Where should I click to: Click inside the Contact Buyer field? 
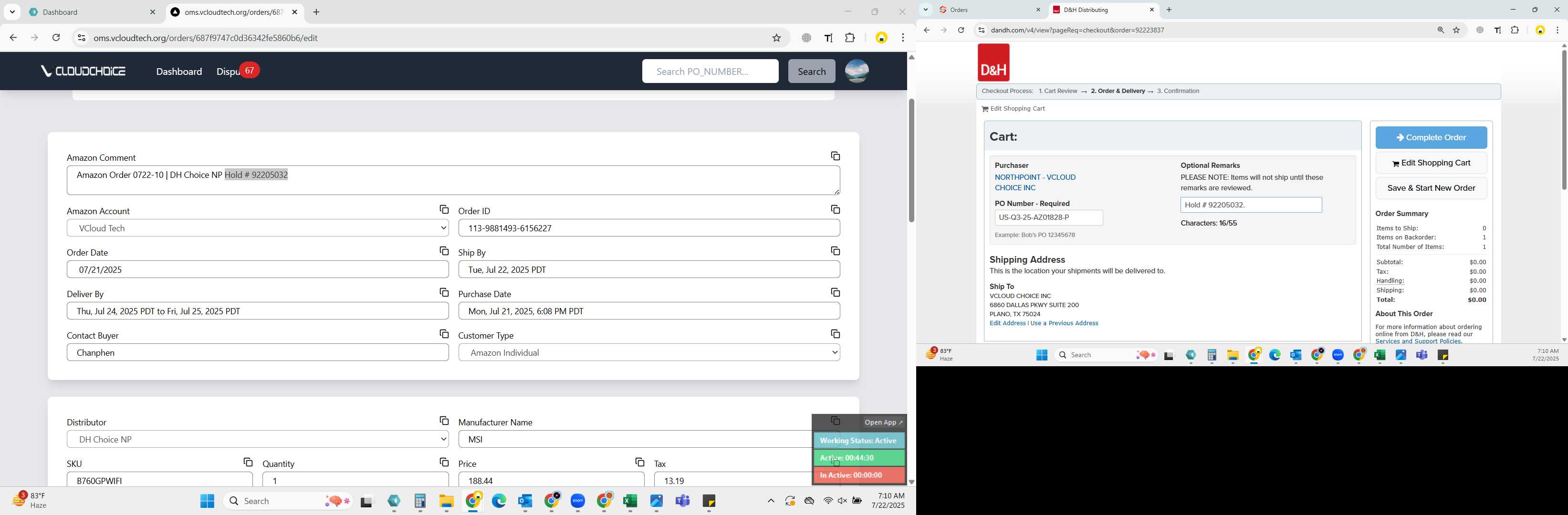click(x=258, y=353)
